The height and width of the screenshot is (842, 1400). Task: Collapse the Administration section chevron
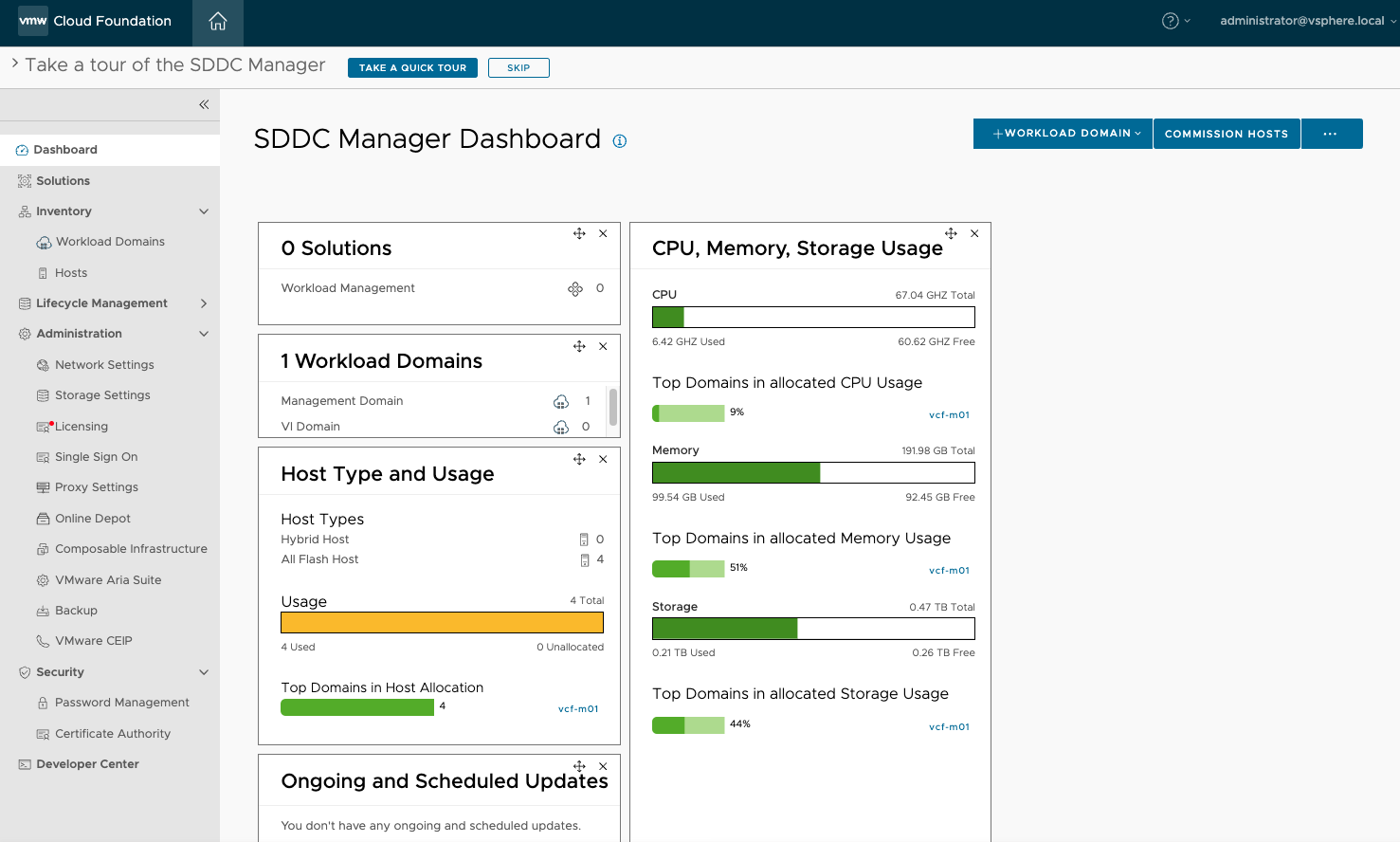pyautogui.click(x=204, y=334)
